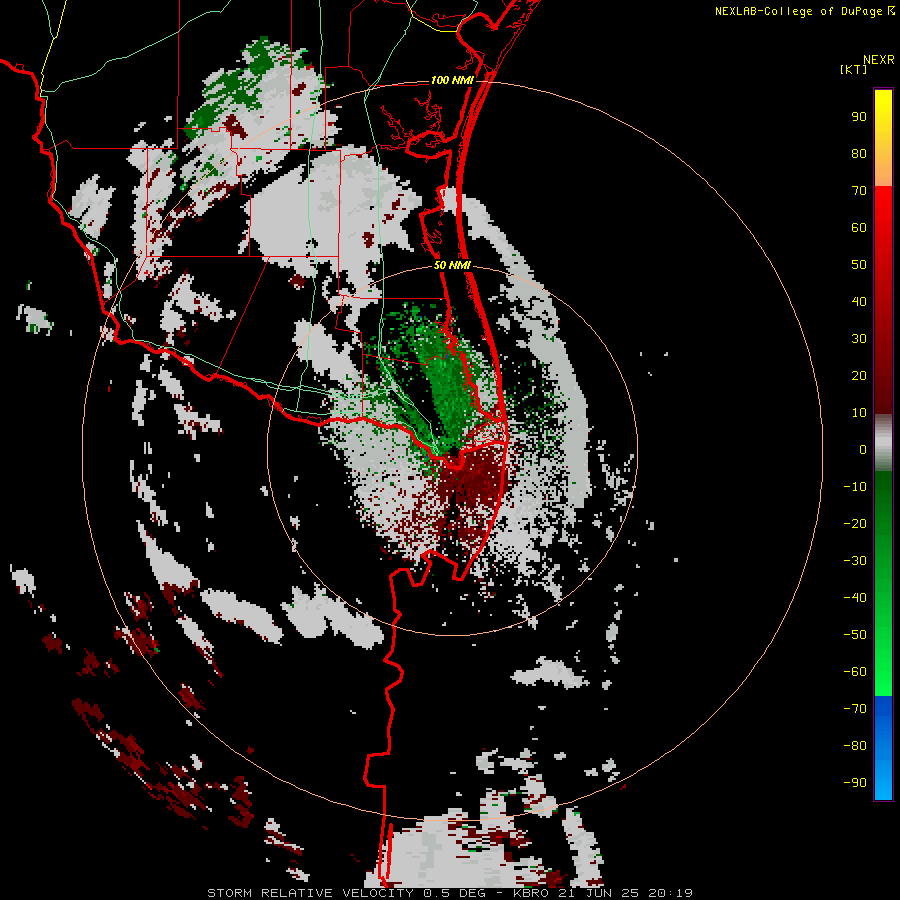
Task: Click the Storm Relative Velocity caption at bottom
Action: coord(449,893)
